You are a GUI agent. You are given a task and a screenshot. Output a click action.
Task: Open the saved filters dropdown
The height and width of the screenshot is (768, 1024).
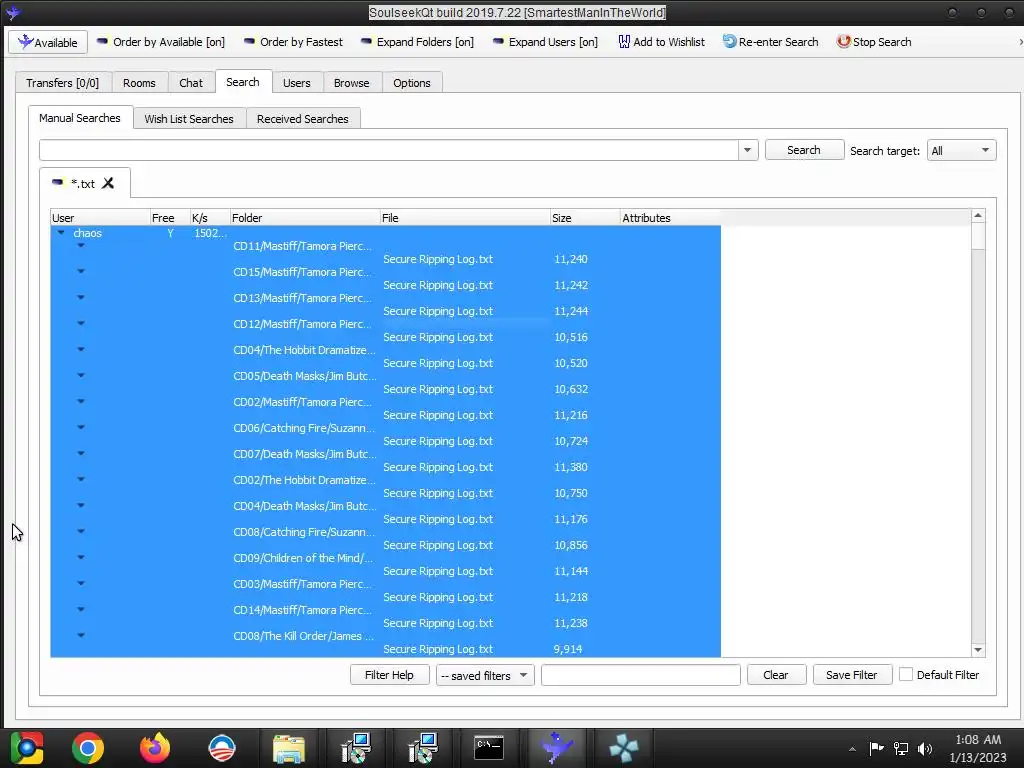tap(485, 675)
